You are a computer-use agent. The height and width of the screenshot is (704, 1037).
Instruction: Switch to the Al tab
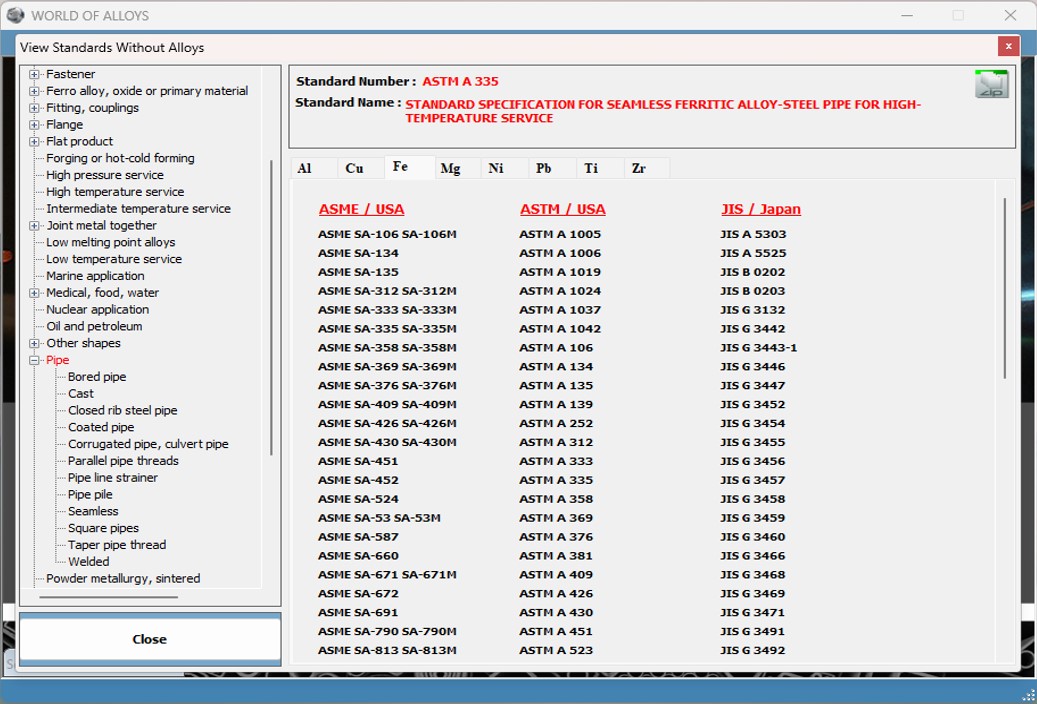click(314, 168)
